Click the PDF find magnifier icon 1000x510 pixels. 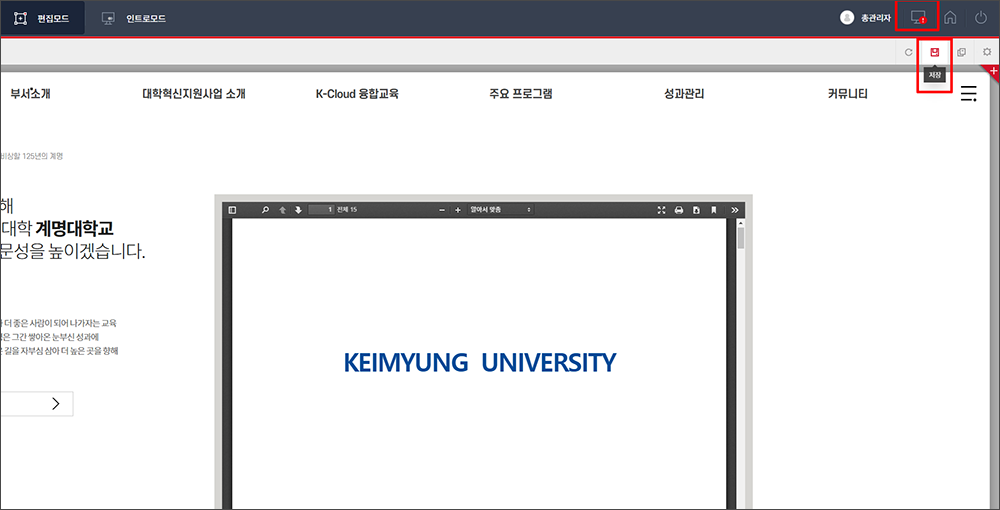(265, 210)
